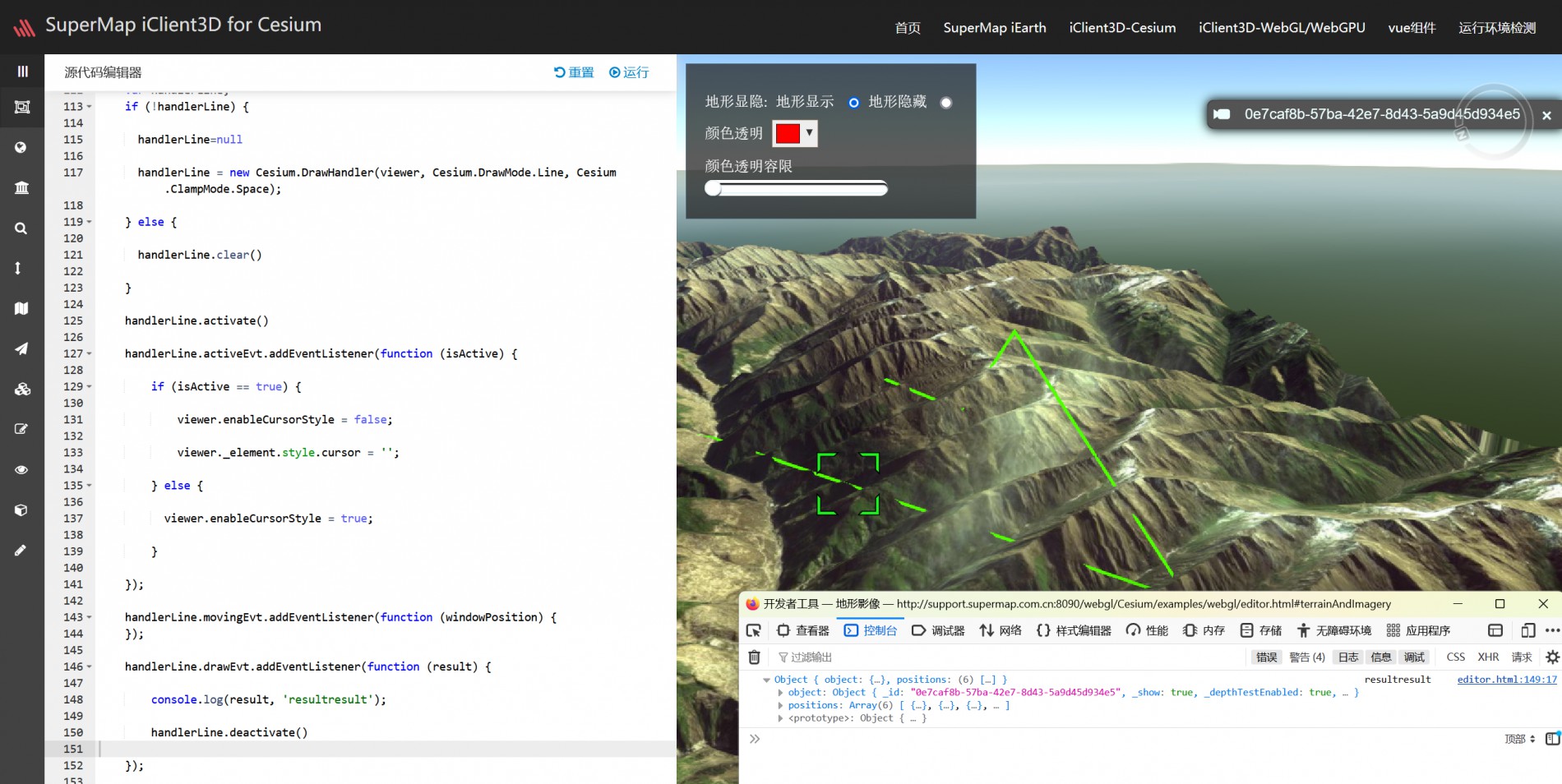Toggle DevTools responsive design mode icon
Screen dimensions: 1562x784
click(1527, 630)
